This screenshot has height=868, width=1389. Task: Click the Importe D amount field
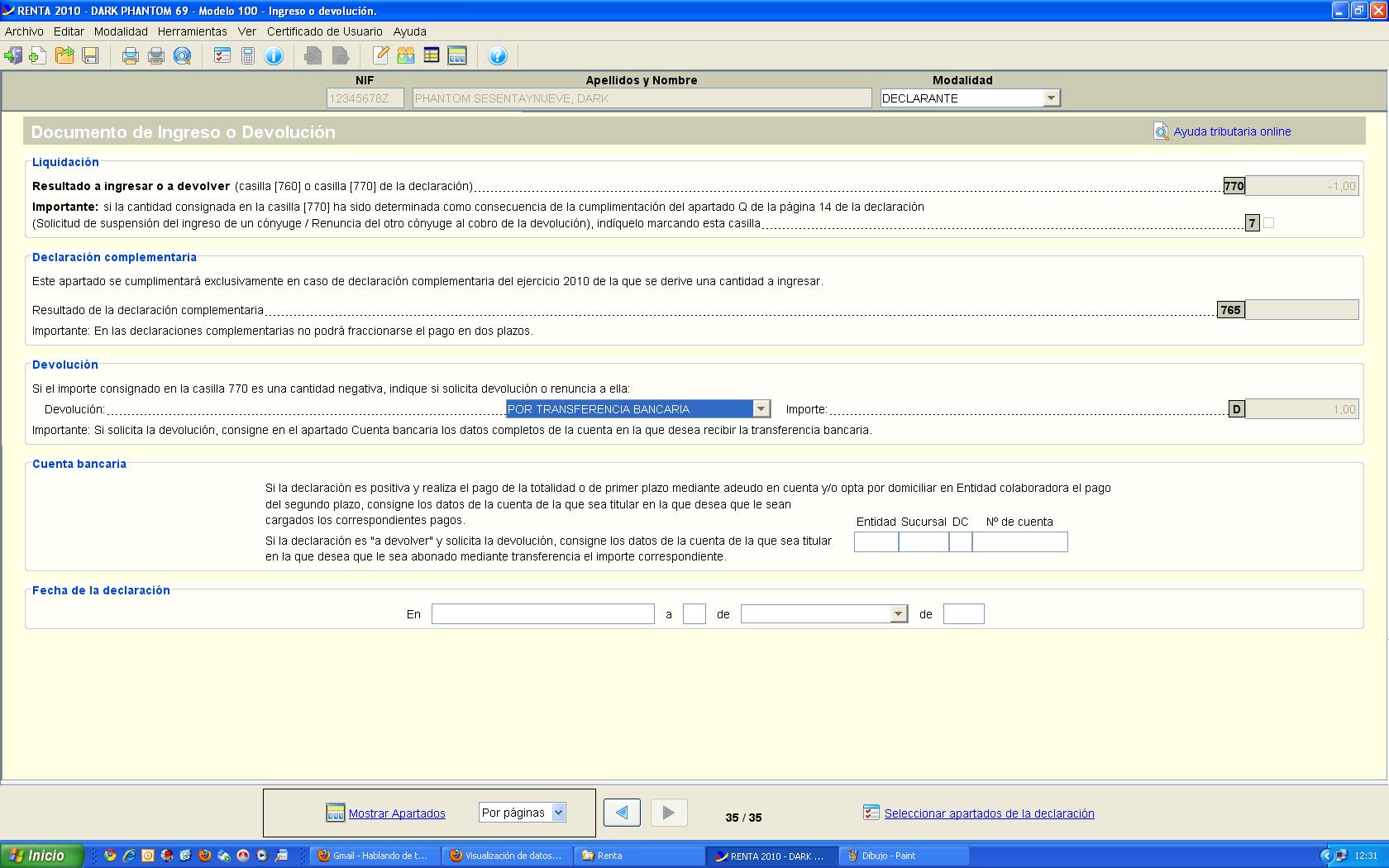[x=1301, y=409]
